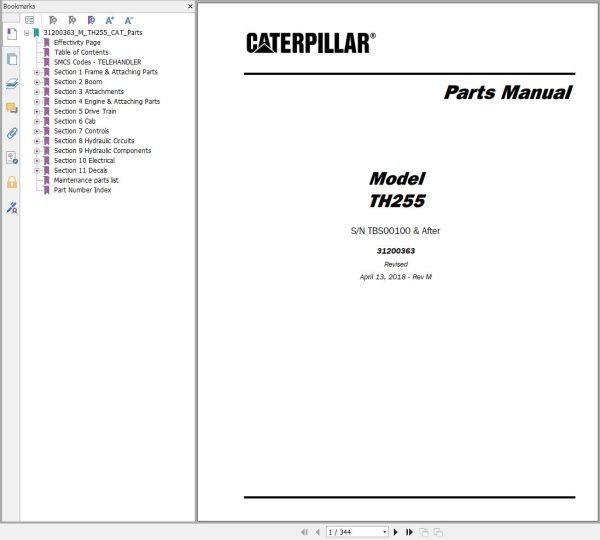Image resolution: width=600 pixels, height=540 pixels.
Task: Select the Section 2 Boom label
Action: tap(78, 82)
